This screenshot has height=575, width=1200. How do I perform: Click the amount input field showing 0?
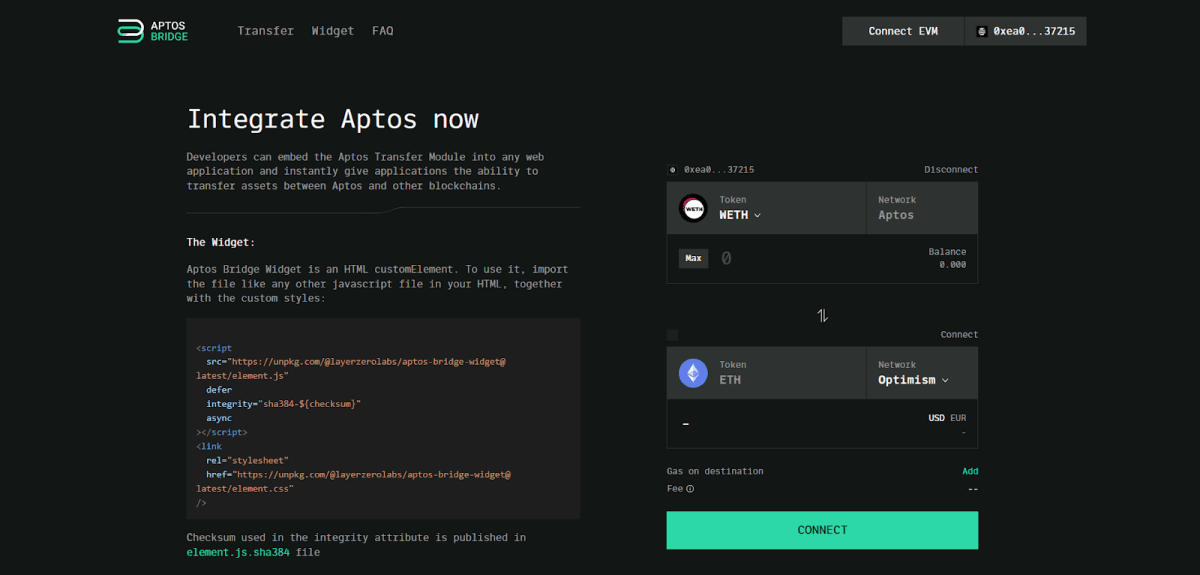726,258
